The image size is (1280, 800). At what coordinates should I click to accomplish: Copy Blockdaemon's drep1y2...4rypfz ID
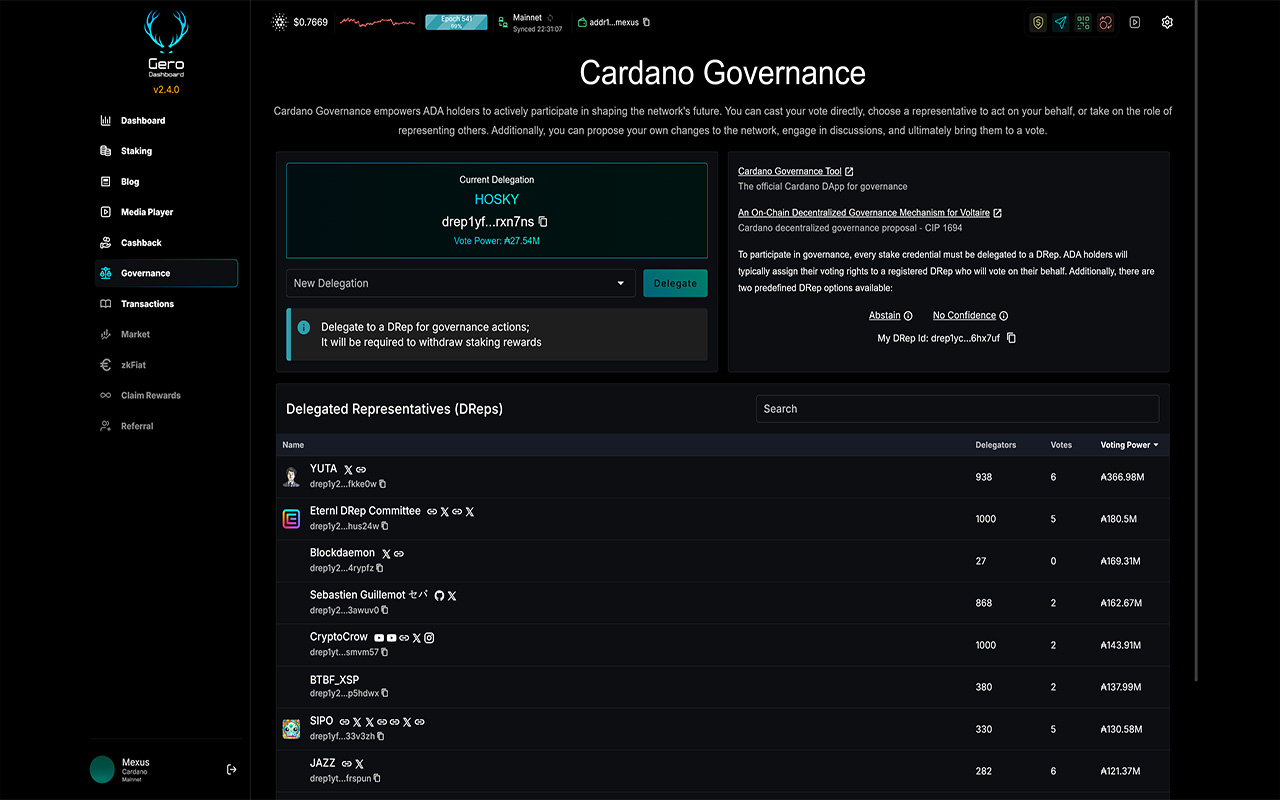[380, 568]
